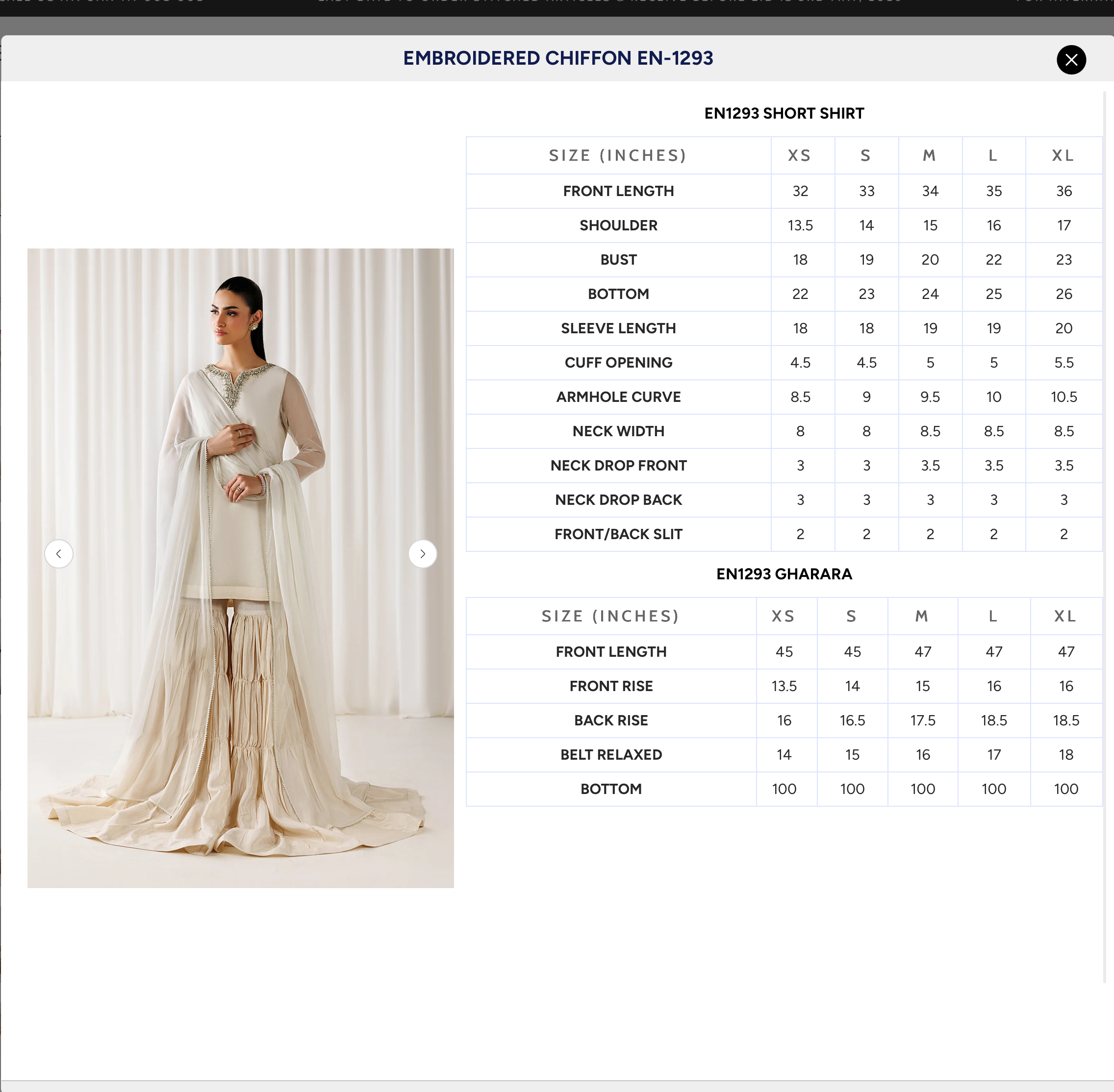Click the XL column header in shirt table
1114x1092 pixels.
pyautogui.click(x=1063, y=155)
